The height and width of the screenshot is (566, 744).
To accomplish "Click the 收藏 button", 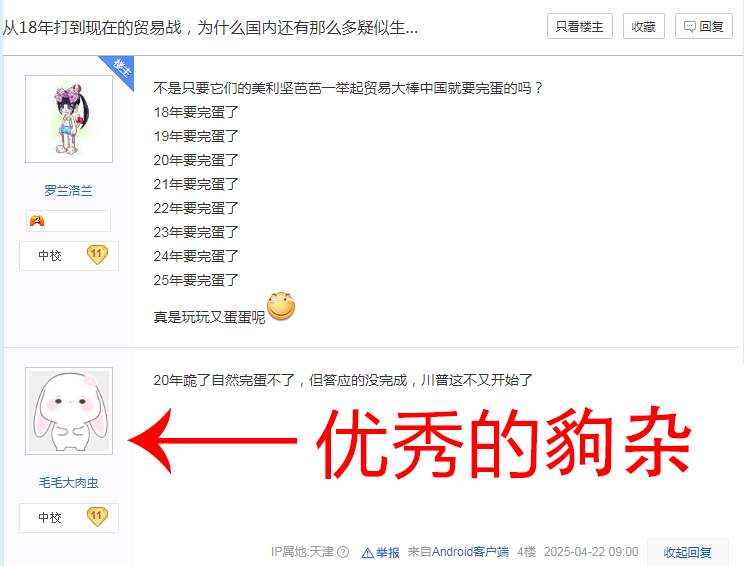I will pyautogui.click(x=643, y=26).
